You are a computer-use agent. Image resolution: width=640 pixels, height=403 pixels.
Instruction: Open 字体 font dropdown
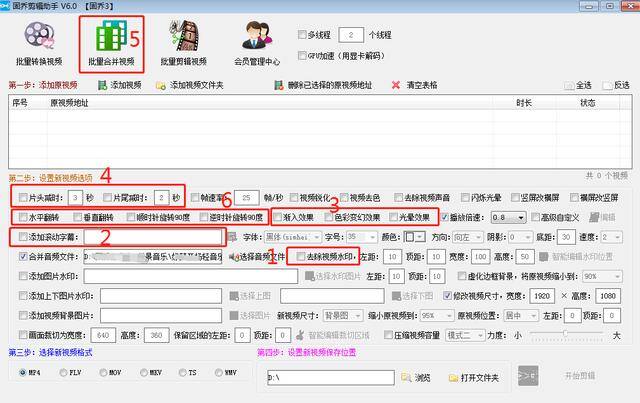[x=293, y=237]
